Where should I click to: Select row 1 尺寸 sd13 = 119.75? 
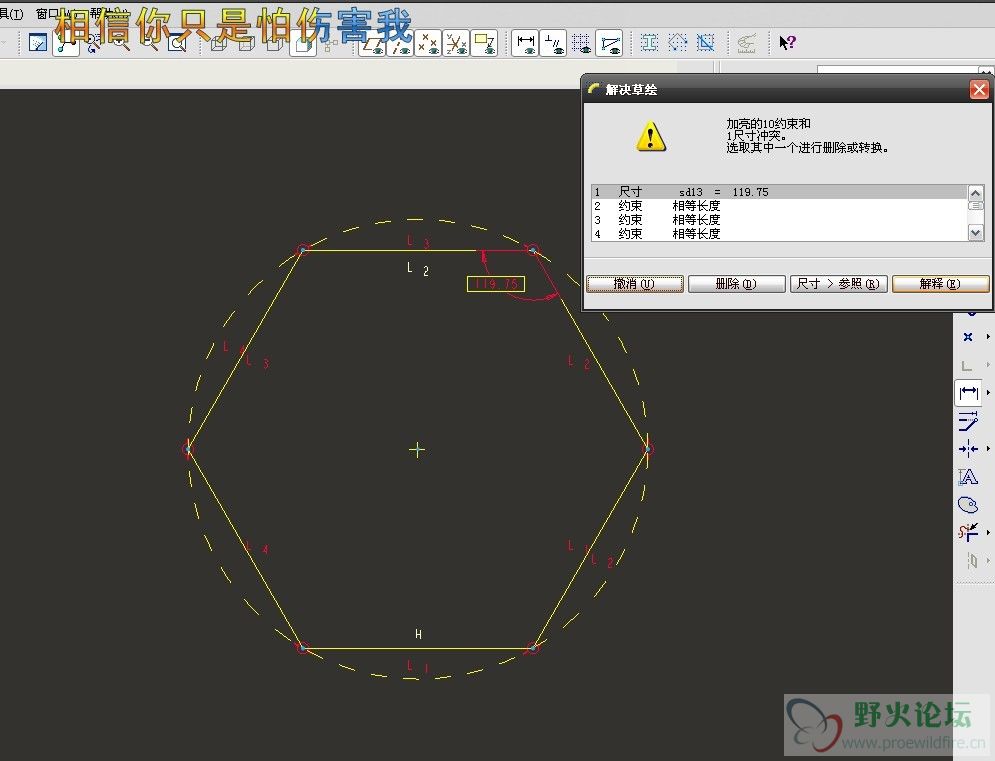point(779,192)
